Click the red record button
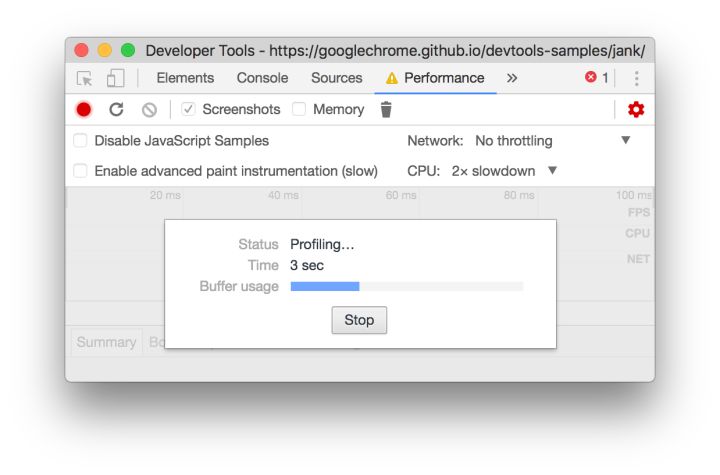Image resolution: width=720 pixels, height=475 pixels. [x=84, y=110]
